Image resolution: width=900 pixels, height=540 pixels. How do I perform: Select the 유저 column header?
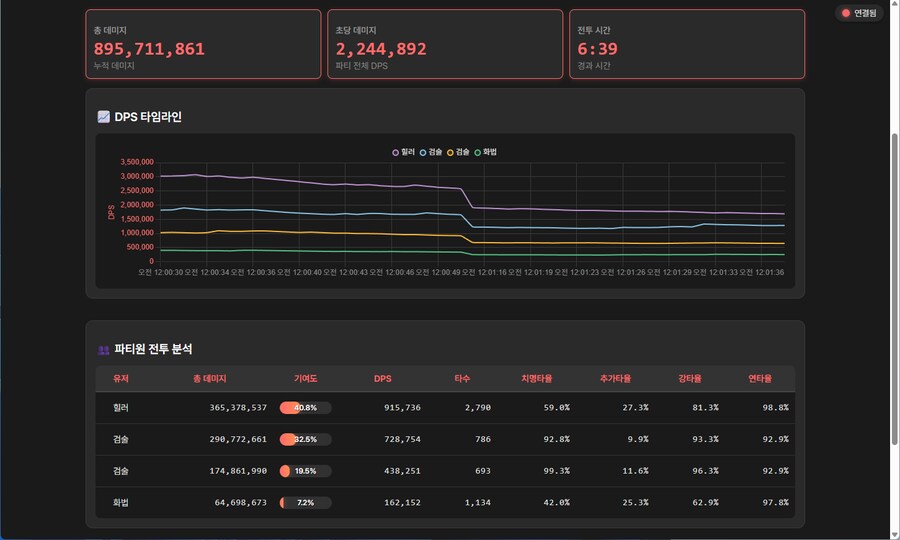[x=121, y=379]
